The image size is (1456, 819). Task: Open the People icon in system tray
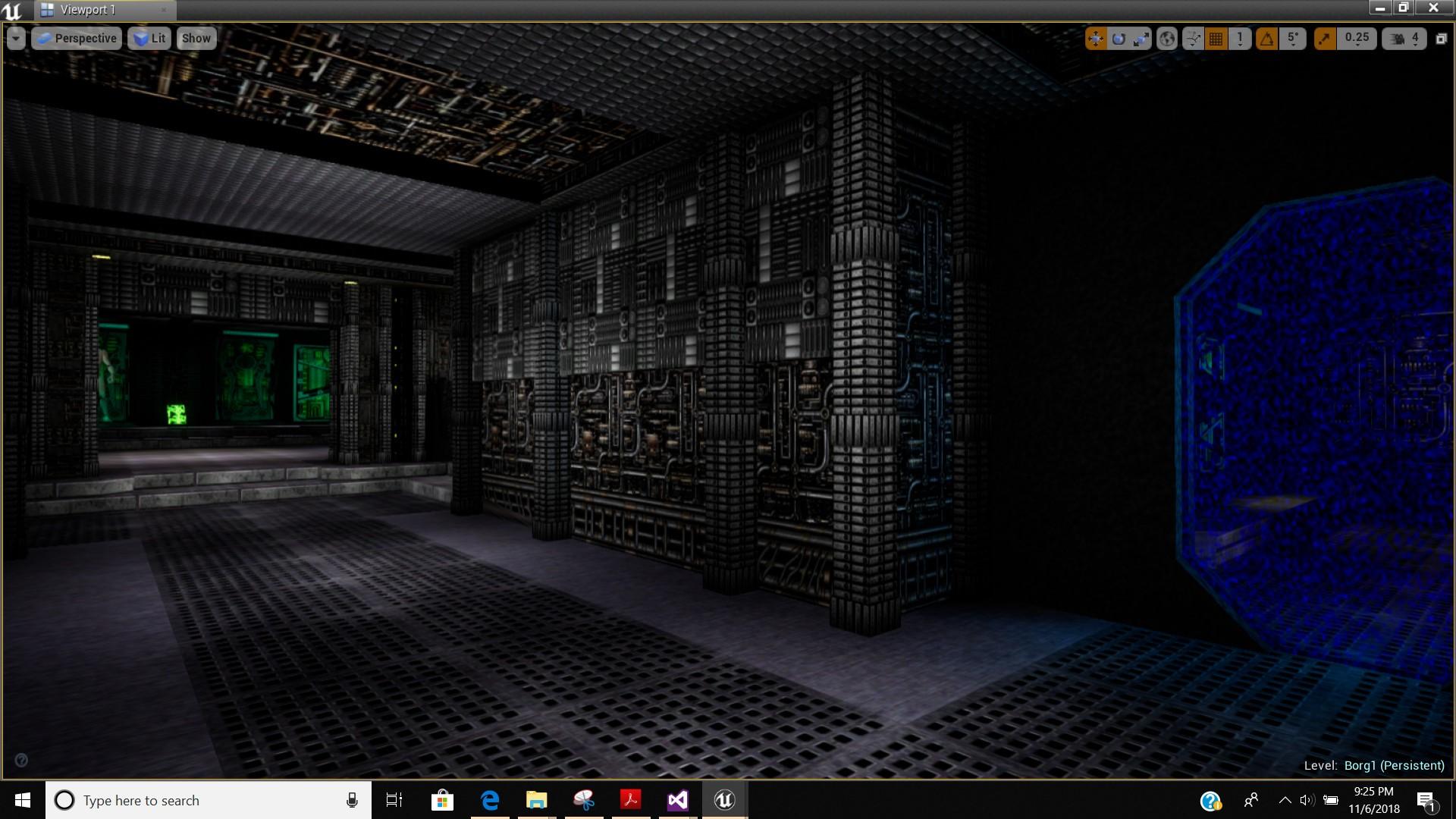1251,800
